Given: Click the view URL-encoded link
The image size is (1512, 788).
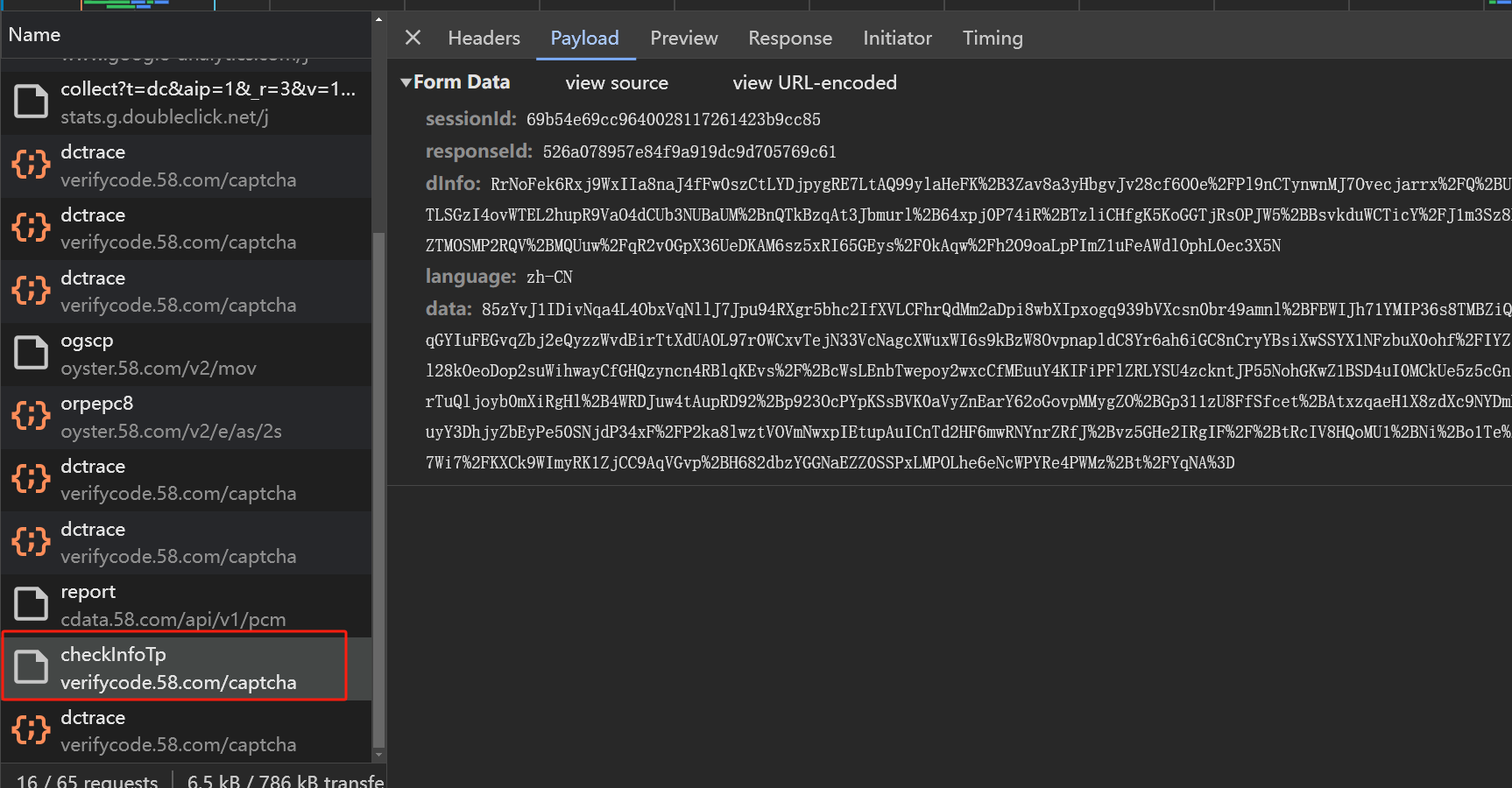Looking at the screenshot, I should (815, 82).
